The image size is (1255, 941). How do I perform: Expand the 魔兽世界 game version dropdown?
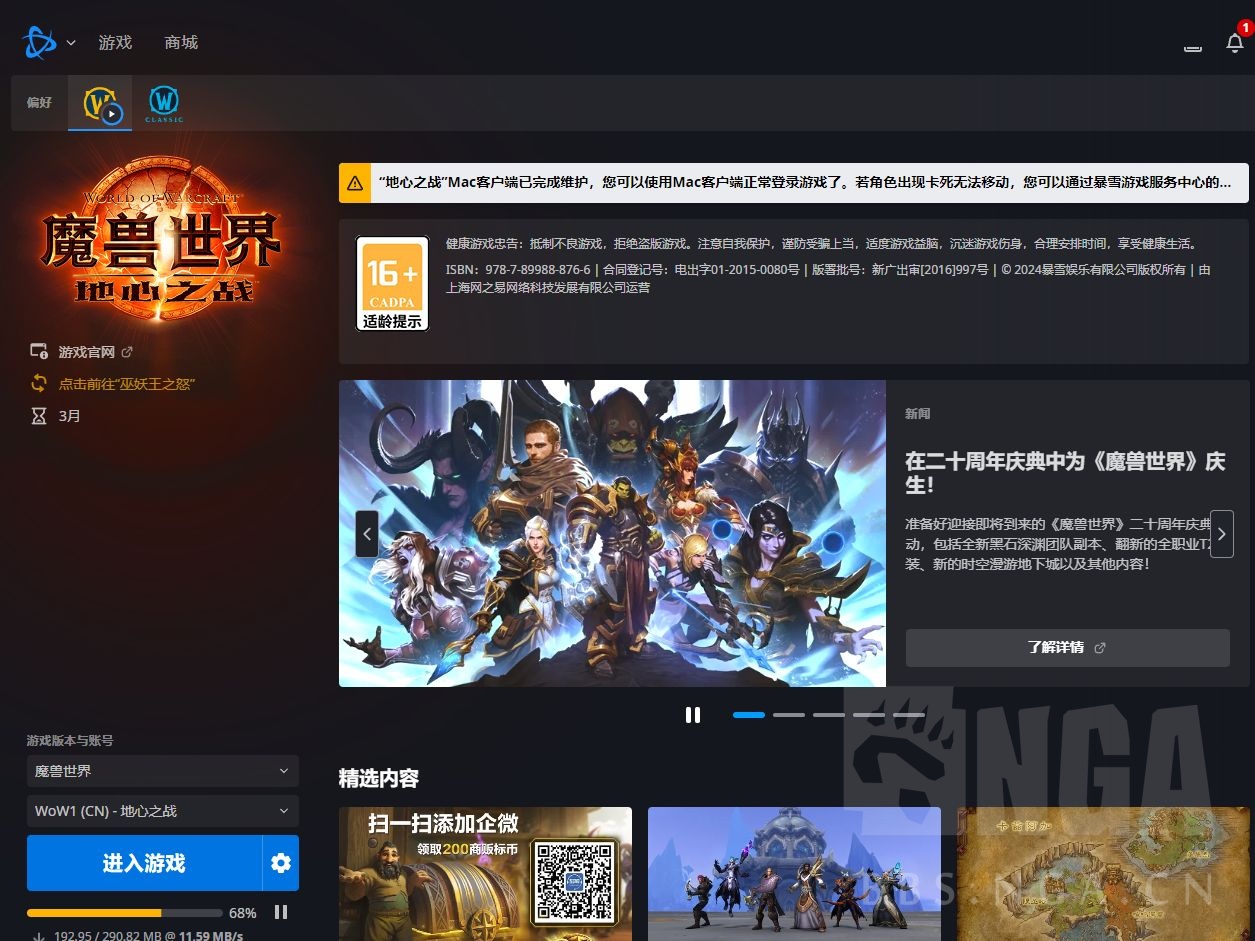click(x=162, y=771)
